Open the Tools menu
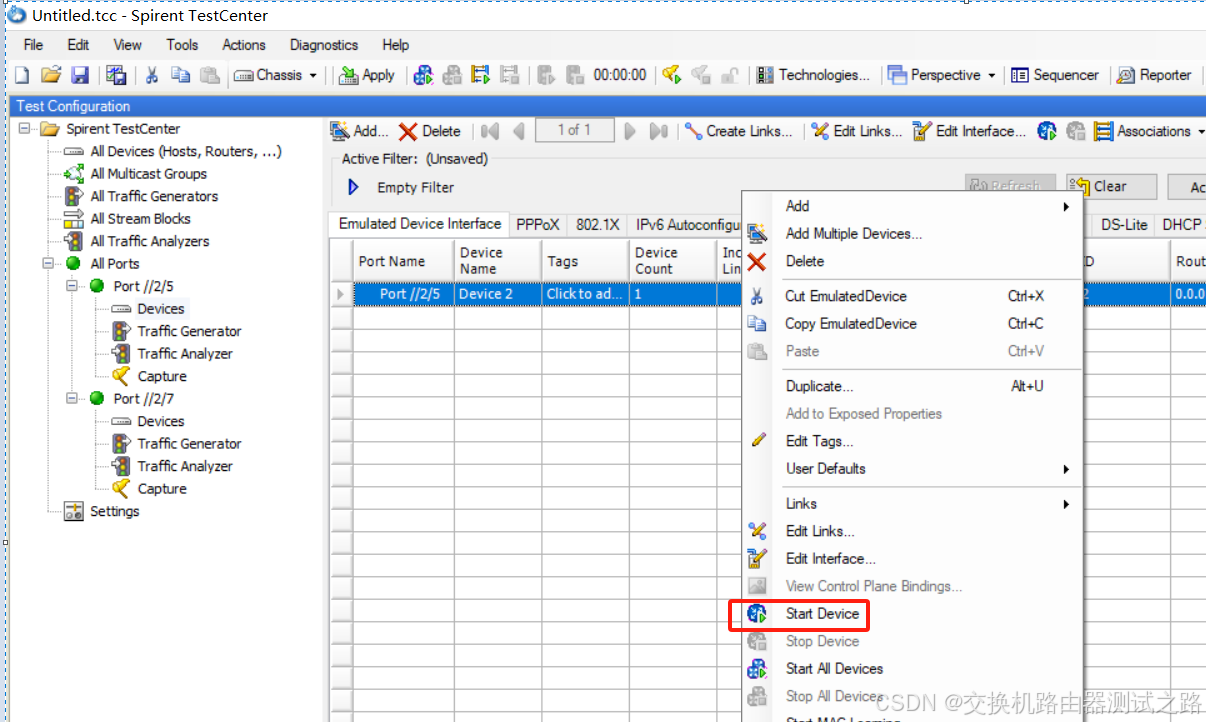The image size is (1206, 722). [182, 45]
